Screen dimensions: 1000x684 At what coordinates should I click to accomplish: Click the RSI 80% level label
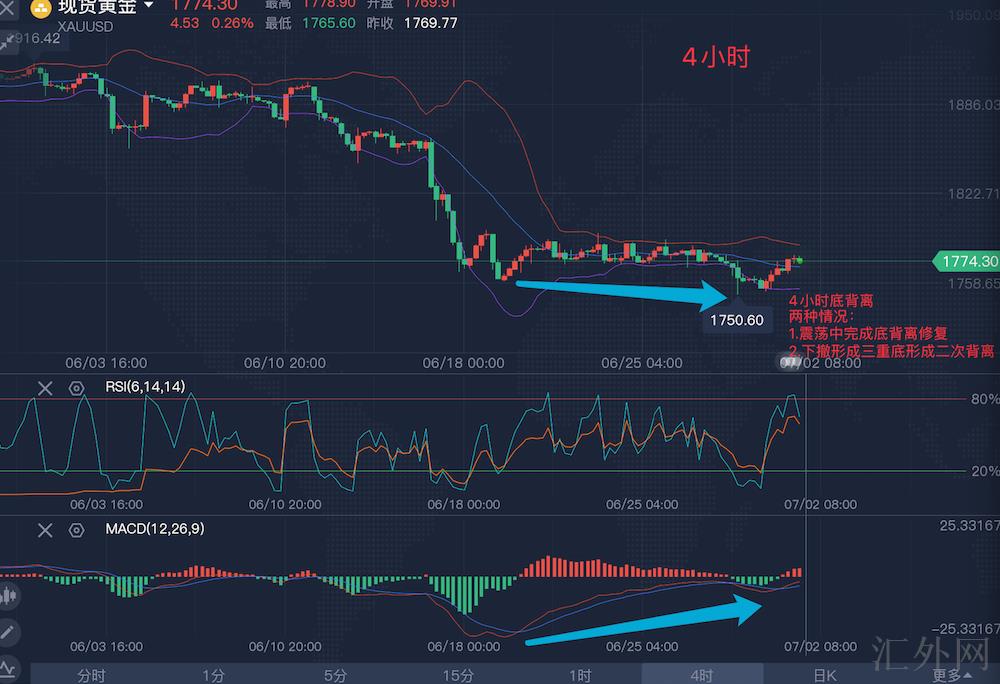click(x=985, y=399)
